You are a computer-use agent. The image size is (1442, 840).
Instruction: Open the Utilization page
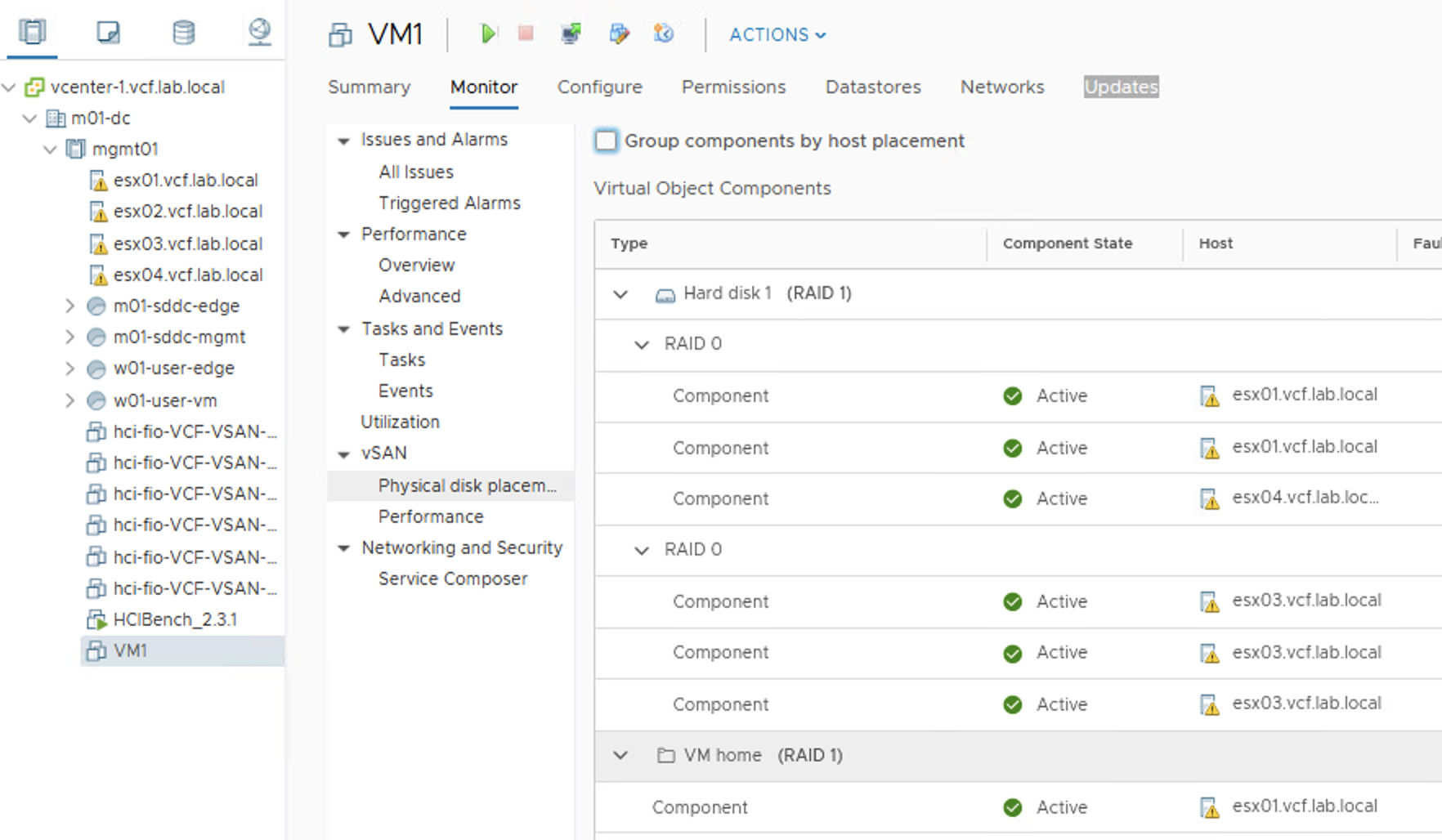coord(401,422)
